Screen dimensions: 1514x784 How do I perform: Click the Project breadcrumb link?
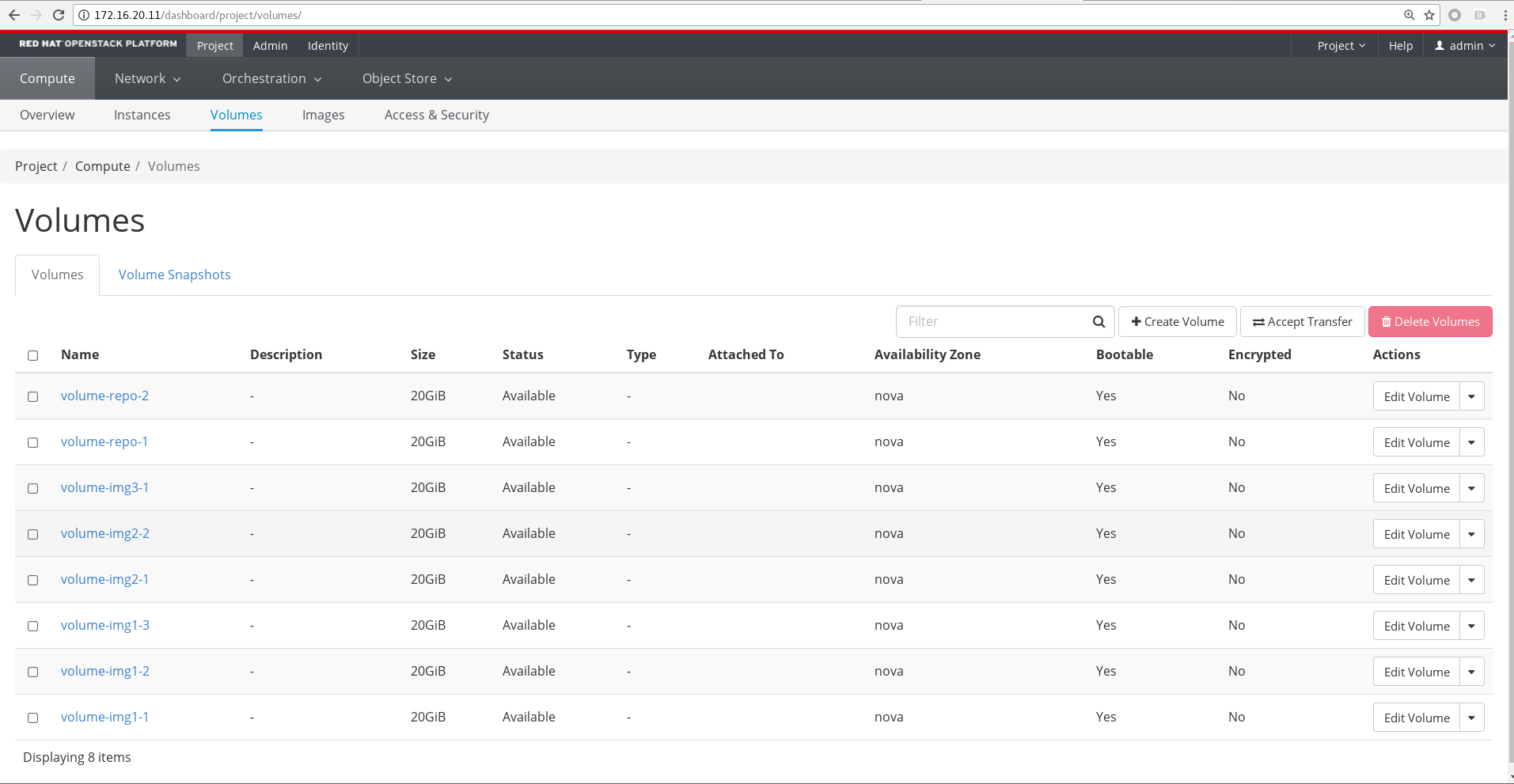click(36, 166)
